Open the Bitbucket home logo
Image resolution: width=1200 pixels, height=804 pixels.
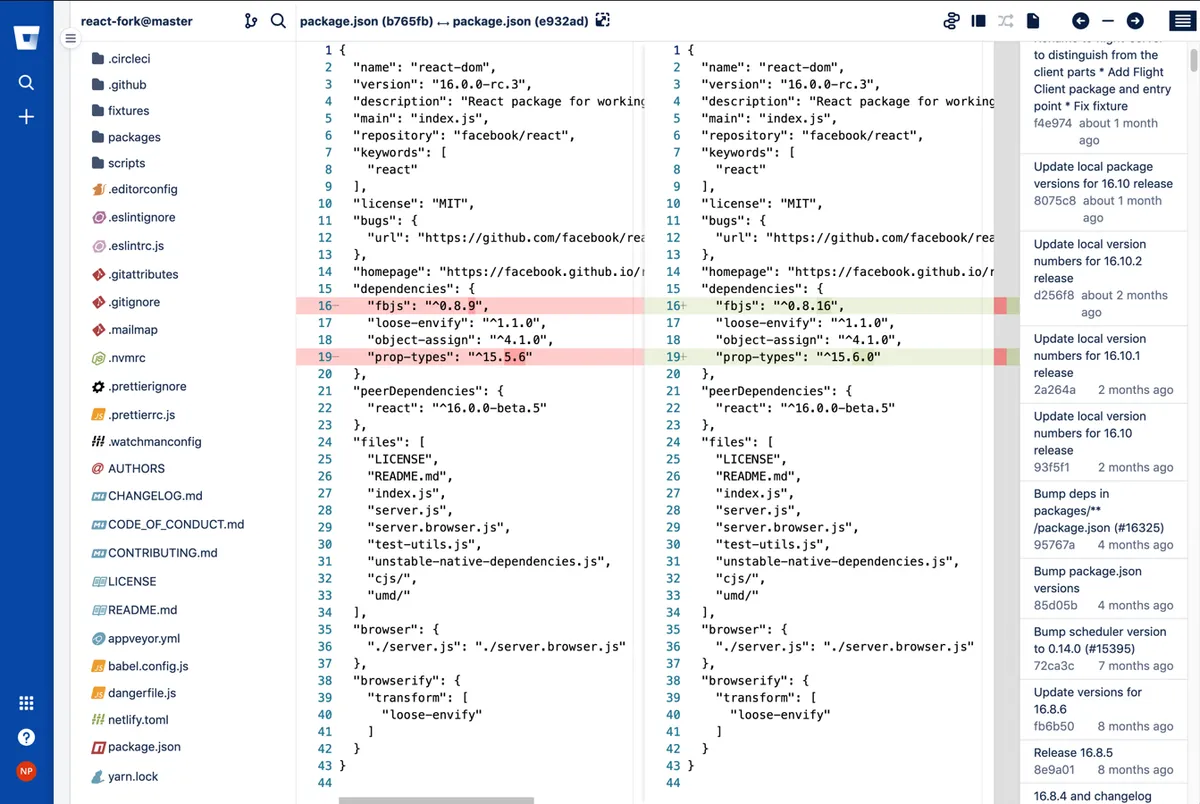(x=26, y=38)
